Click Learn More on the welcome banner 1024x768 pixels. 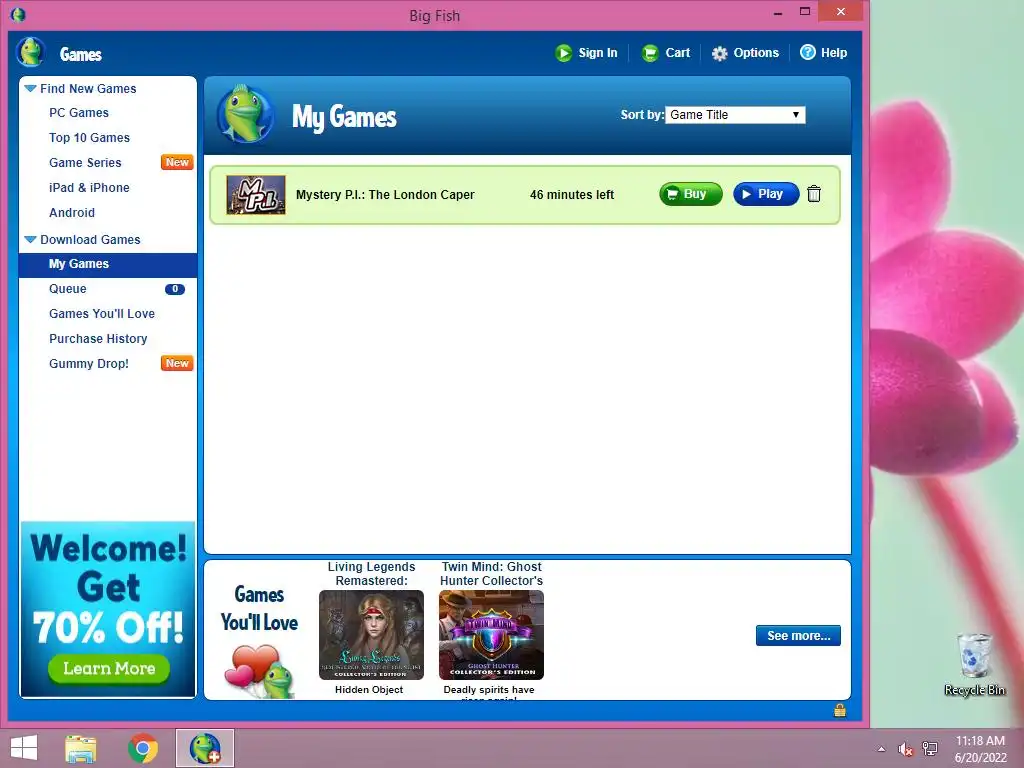109,668
